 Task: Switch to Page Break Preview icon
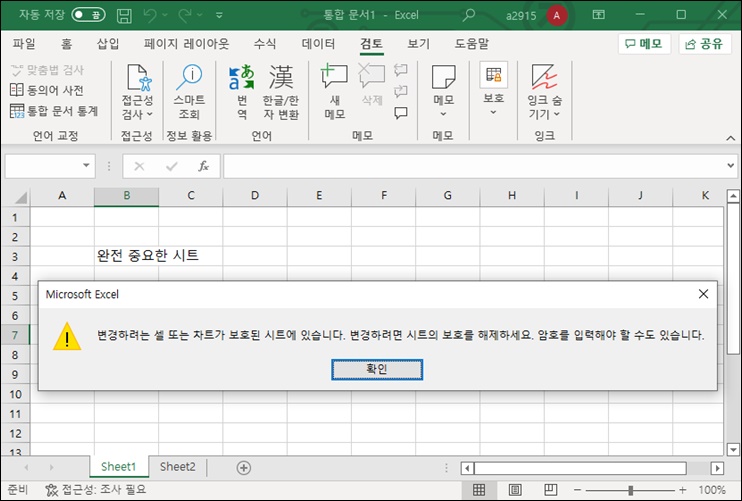pos(550,490)
